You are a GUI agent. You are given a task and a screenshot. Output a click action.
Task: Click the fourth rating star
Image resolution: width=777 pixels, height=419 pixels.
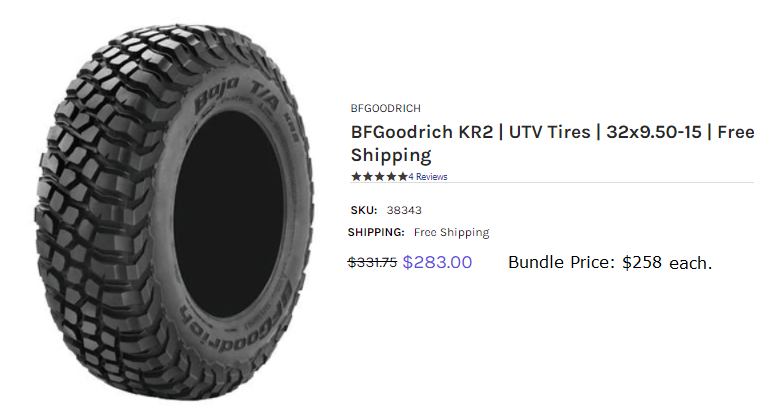[x=391, y=177]
